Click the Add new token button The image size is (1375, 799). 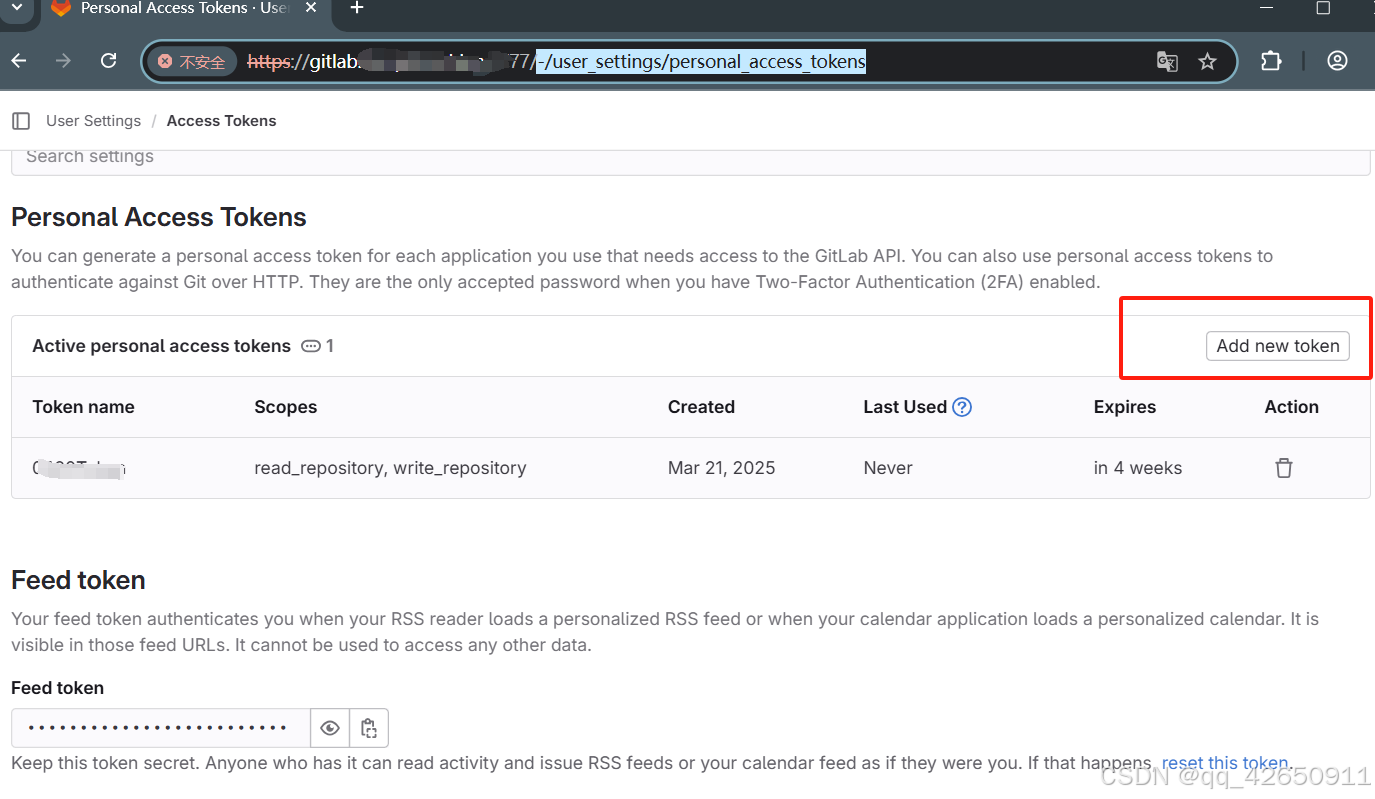[1277, 346]
